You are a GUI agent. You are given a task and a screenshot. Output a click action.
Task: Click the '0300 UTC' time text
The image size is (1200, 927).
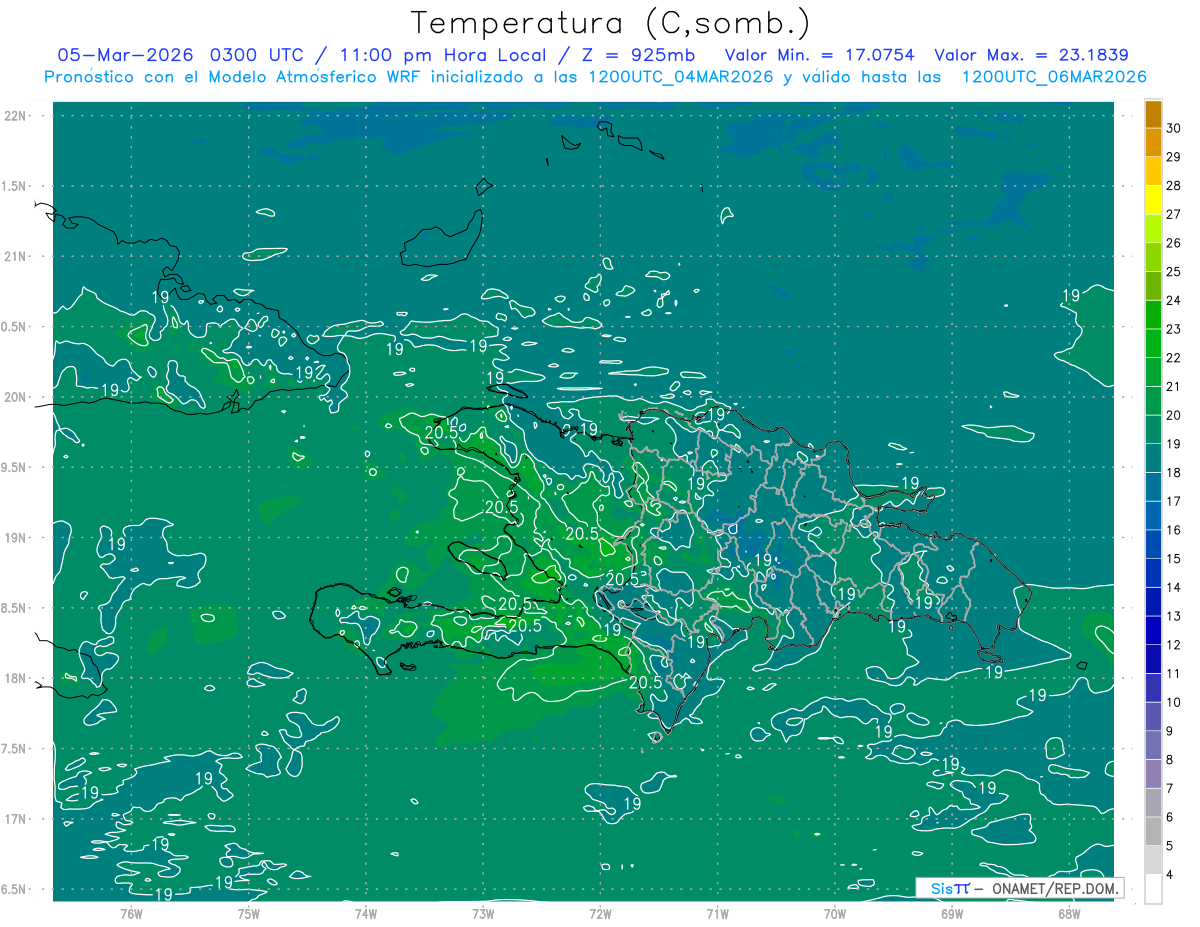tap(259, 55)
